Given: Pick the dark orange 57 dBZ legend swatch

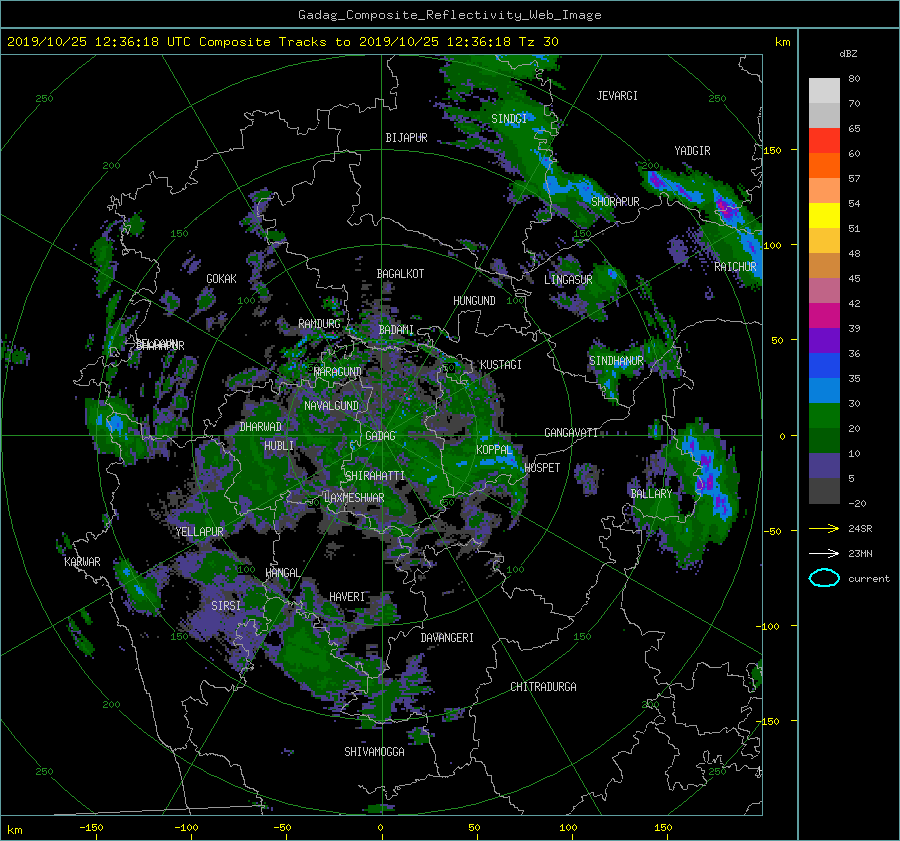Looking at the screenshot, I should coord(824,166).
